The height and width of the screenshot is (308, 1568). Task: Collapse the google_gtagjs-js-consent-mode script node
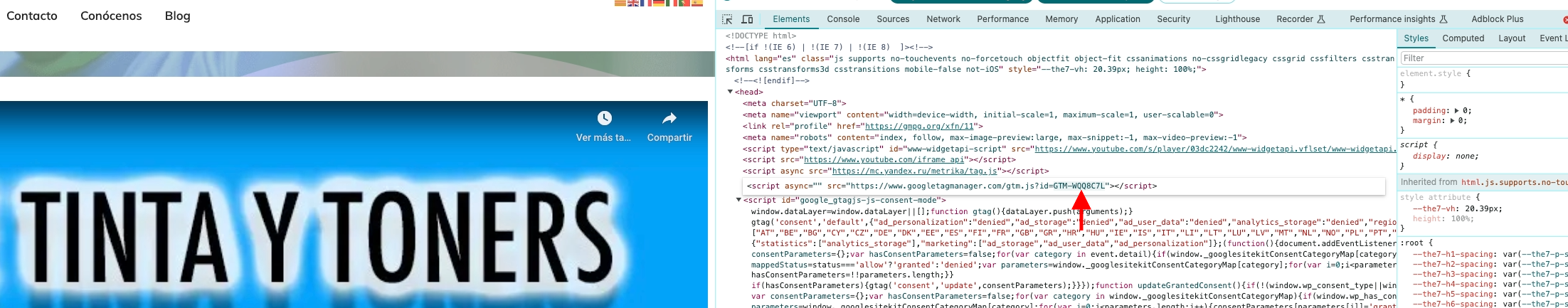point(738,200)
